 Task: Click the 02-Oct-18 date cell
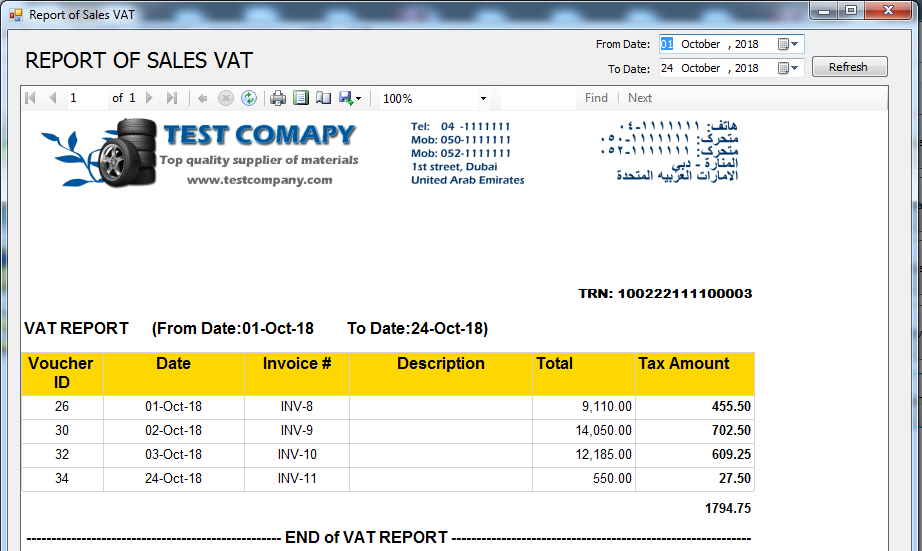173,430
